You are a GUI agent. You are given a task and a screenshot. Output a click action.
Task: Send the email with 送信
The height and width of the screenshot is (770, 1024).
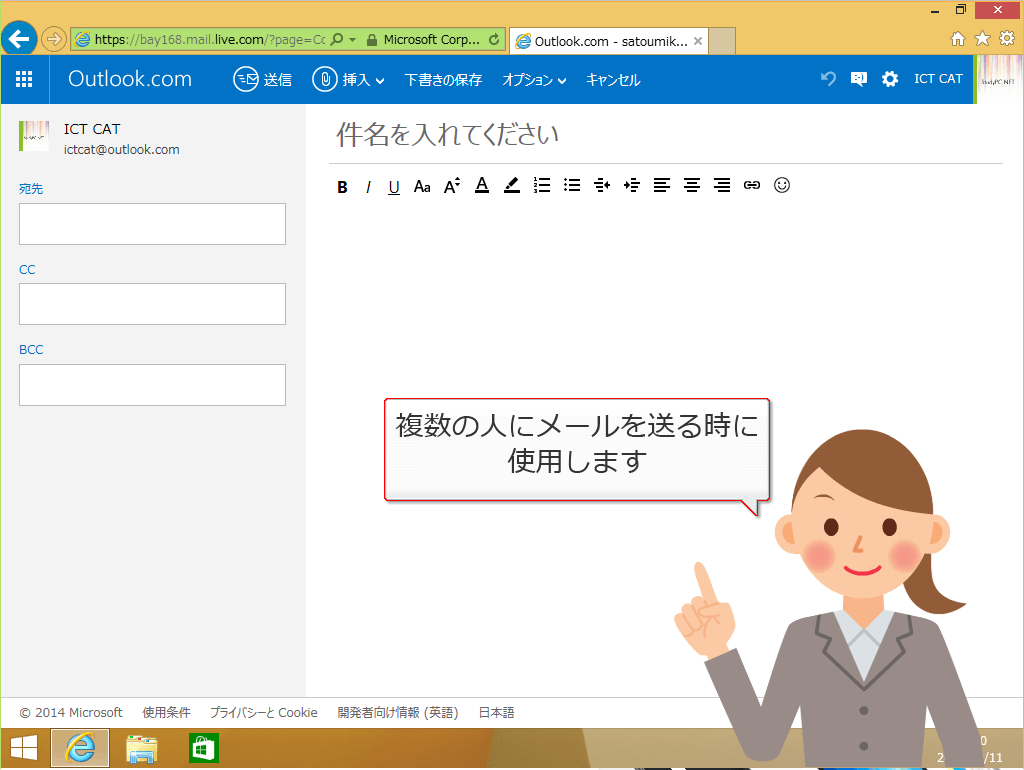coord(263,78)
